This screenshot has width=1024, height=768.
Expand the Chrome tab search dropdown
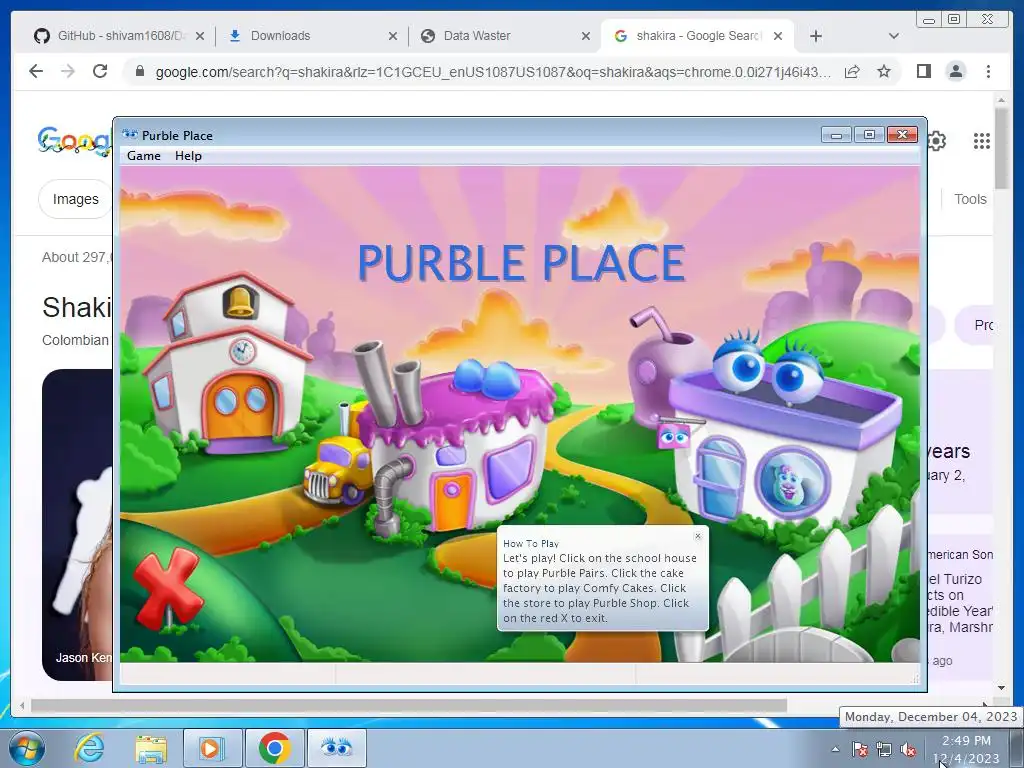(x=894, y=36)
